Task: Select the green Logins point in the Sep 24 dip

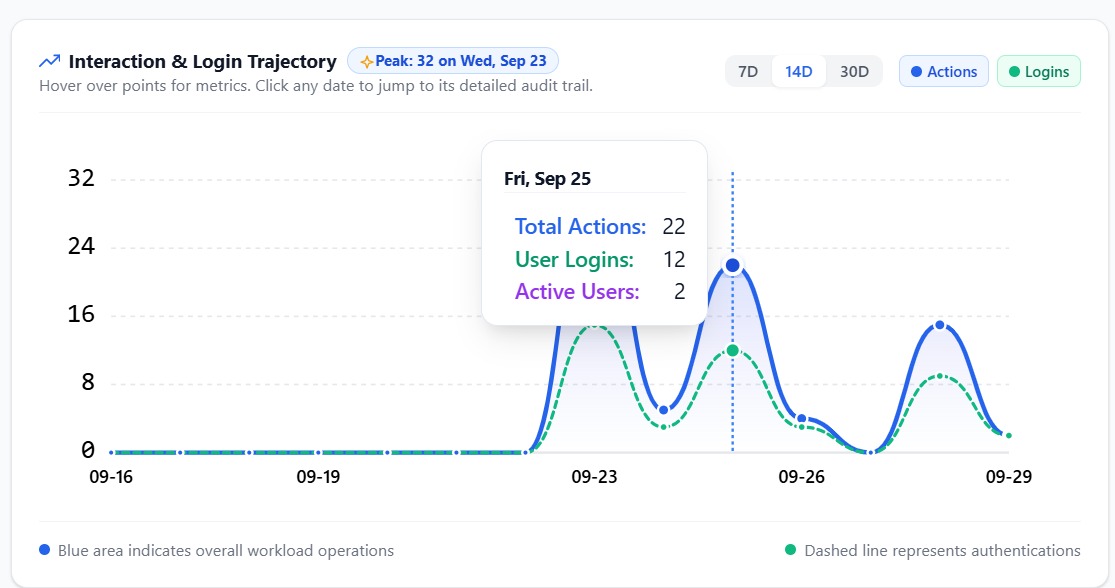Action: (x=663, y=427)
